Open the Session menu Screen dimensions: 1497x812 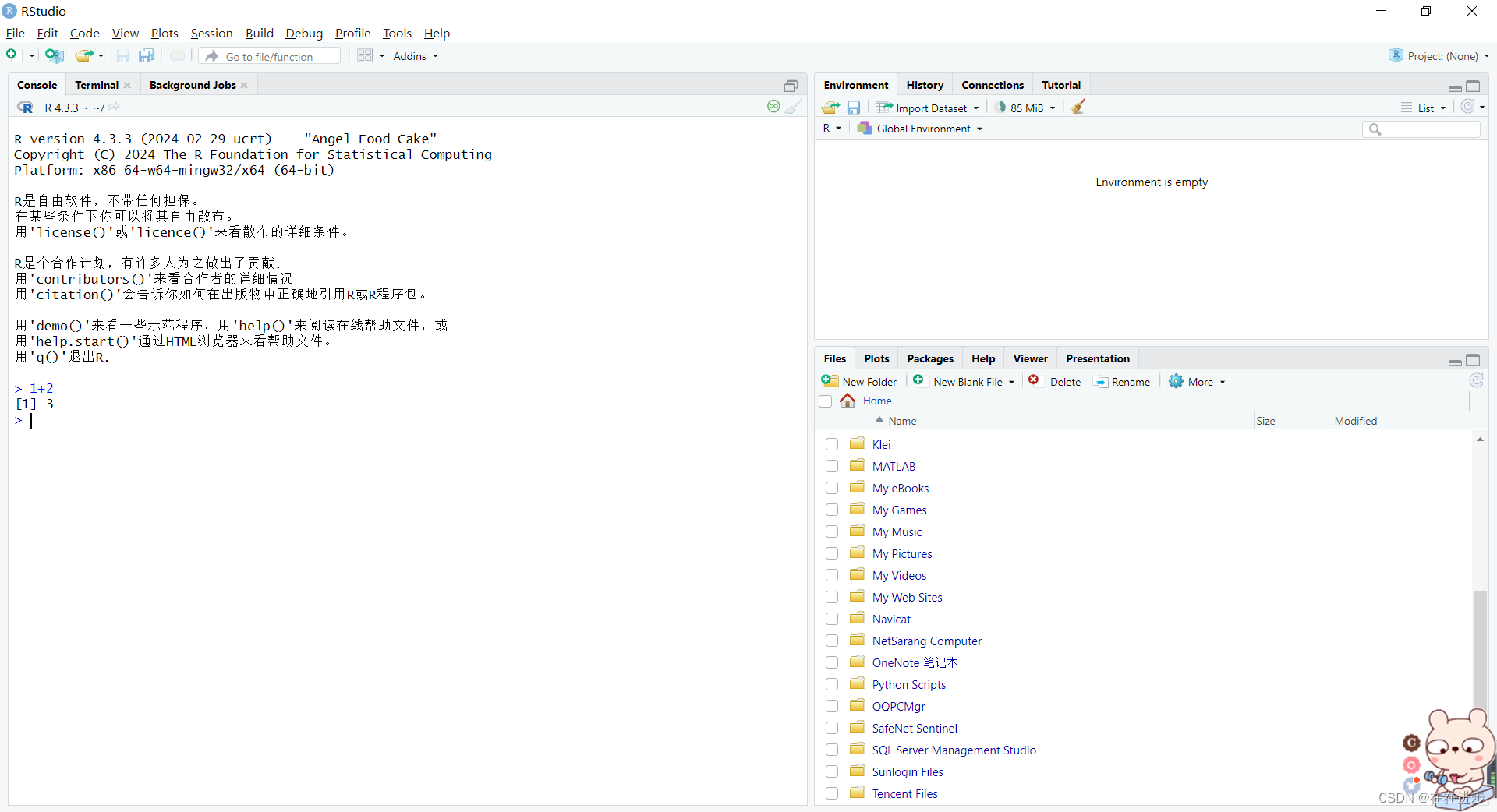[211, 34]
